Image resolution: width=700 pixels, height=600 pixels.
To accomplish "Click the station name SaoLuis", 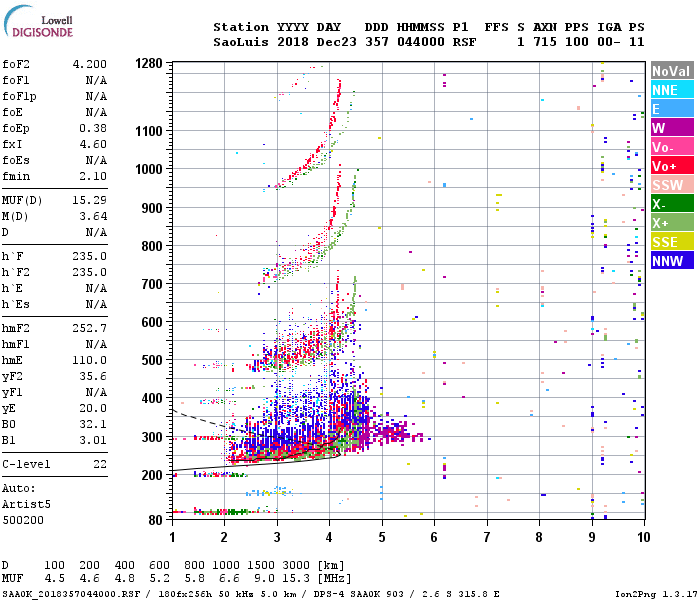I will tap(241, 42).
